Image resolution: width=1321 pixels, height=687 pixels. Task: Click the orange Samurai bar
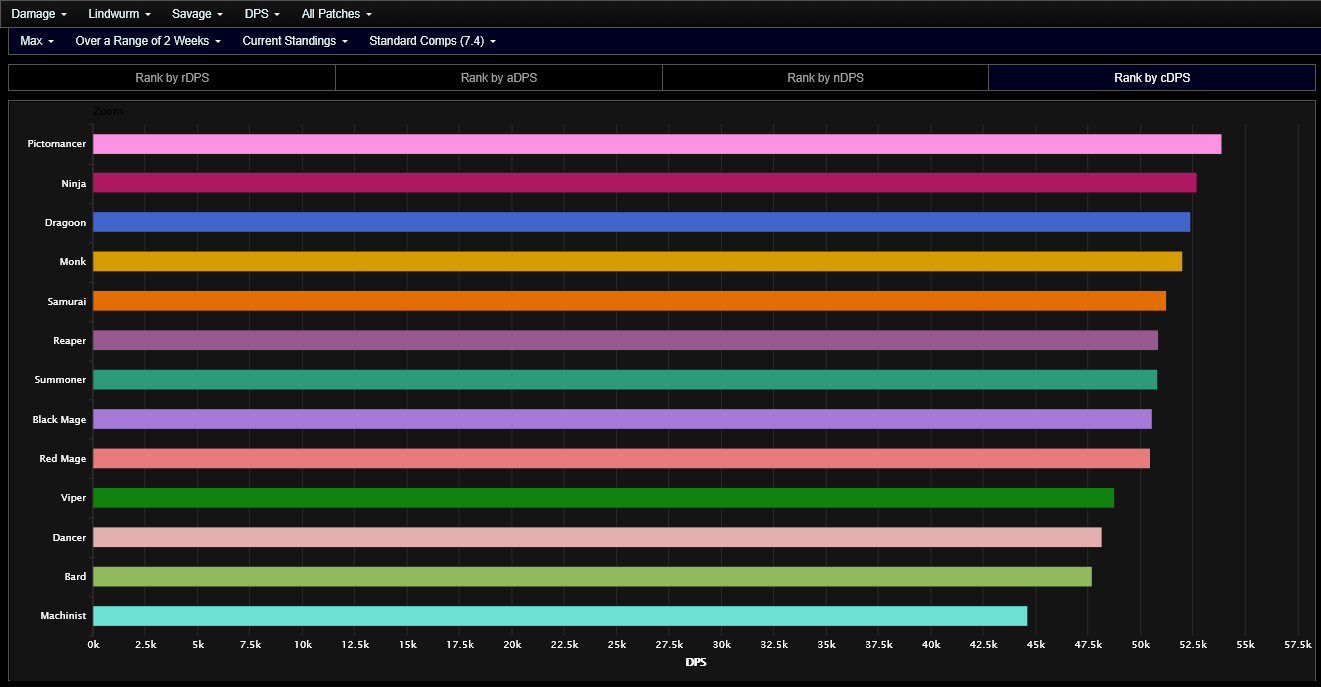[629, 301]
